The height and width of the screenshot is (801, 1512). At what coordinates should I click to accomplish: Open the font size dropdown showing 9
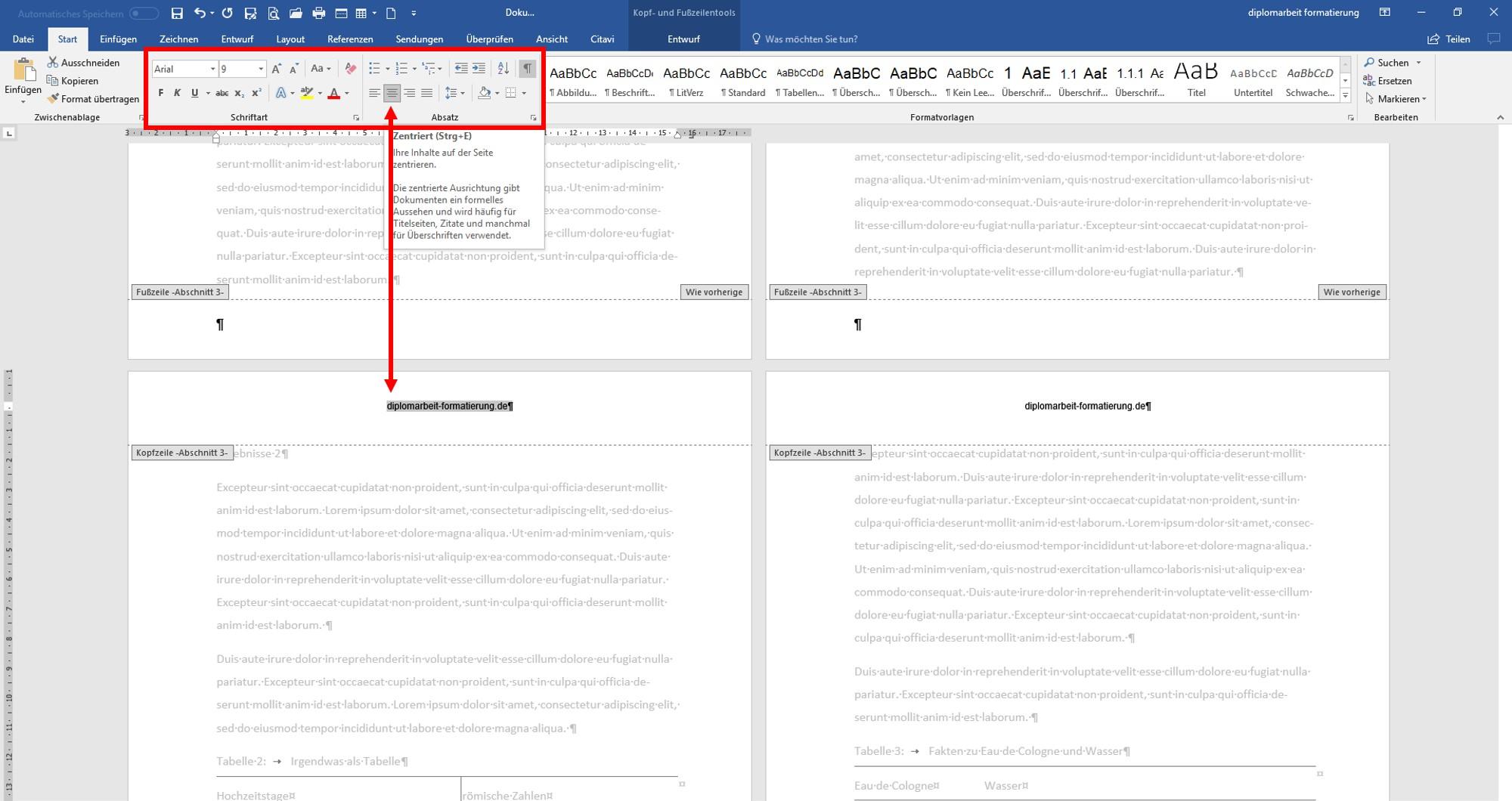pyautogui.click(x=261, y=69)
